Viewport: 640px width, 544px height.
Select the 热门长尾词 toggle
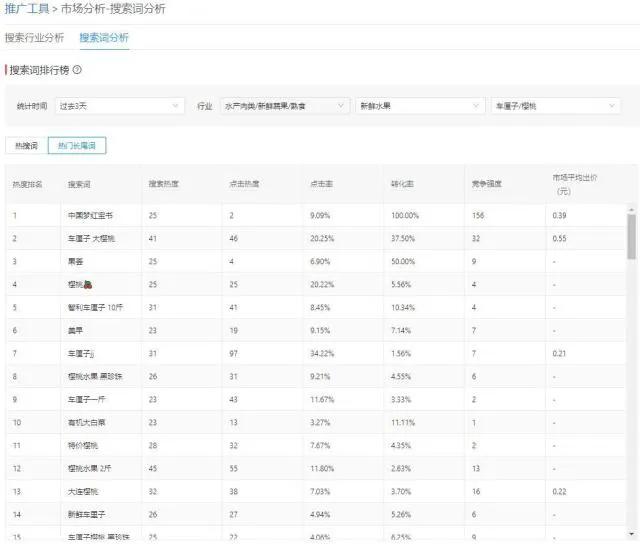click(x=77, y=146)
